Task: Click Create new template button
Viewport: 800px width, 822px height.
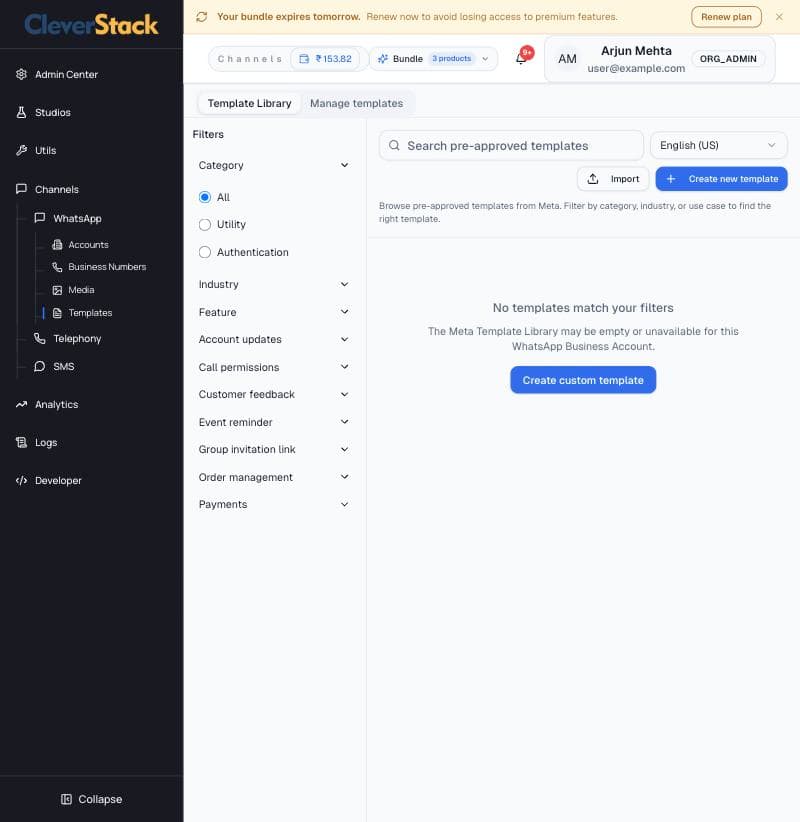Action: 721,179
